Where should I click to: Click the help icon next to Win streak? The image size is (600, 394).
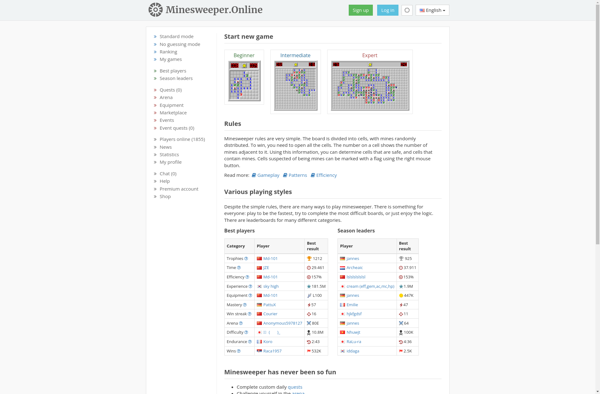point(249,314)
